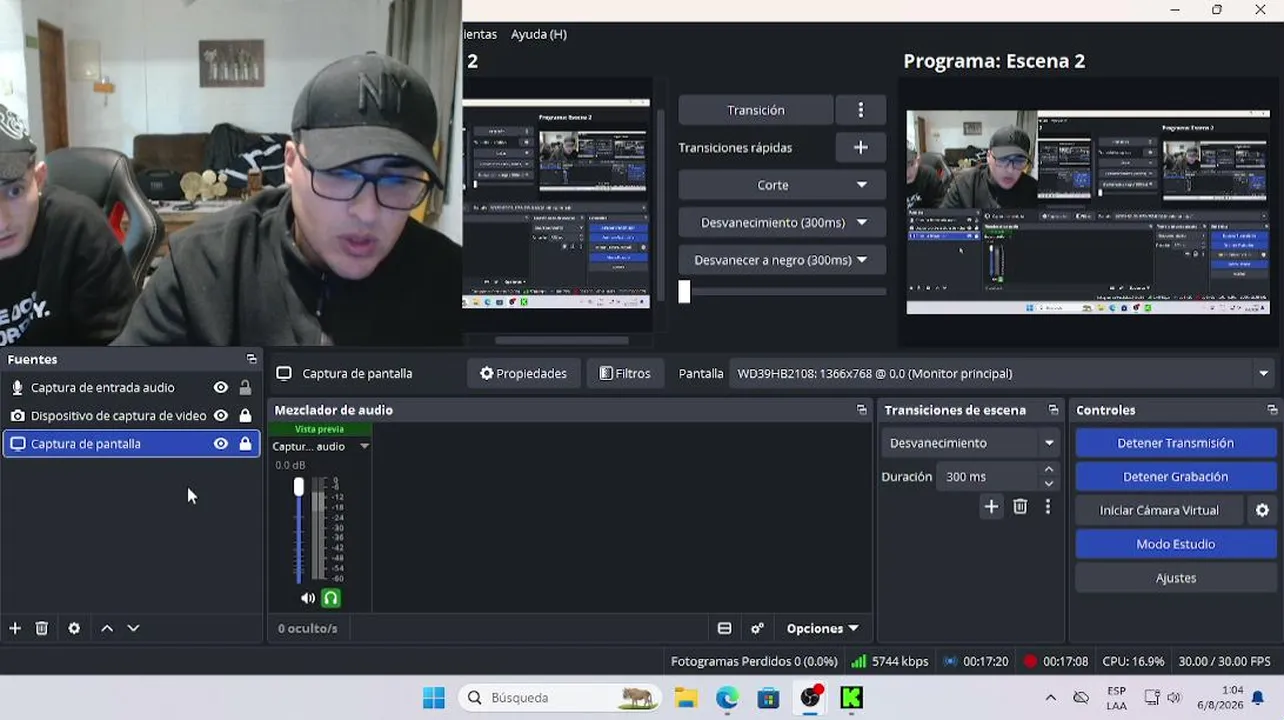Remove selected source with trash icon
This screenshot has width=1284, height=720.
[x=42, y=628]
